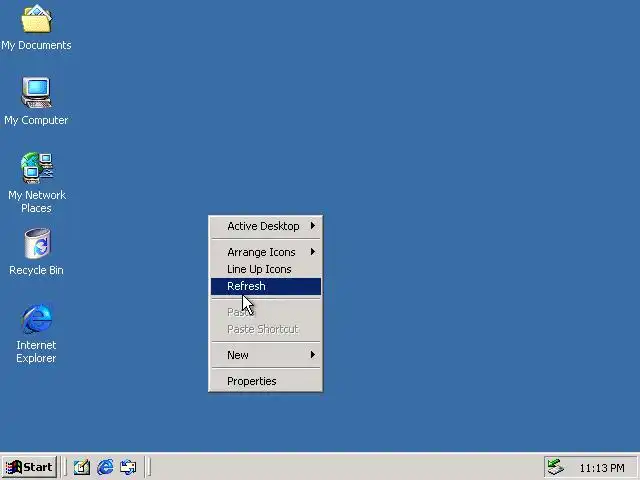The height and width of the screenshot is (480, 640).
Task: Launch Outlook Express from quick launch
Action: click(128, 467)
